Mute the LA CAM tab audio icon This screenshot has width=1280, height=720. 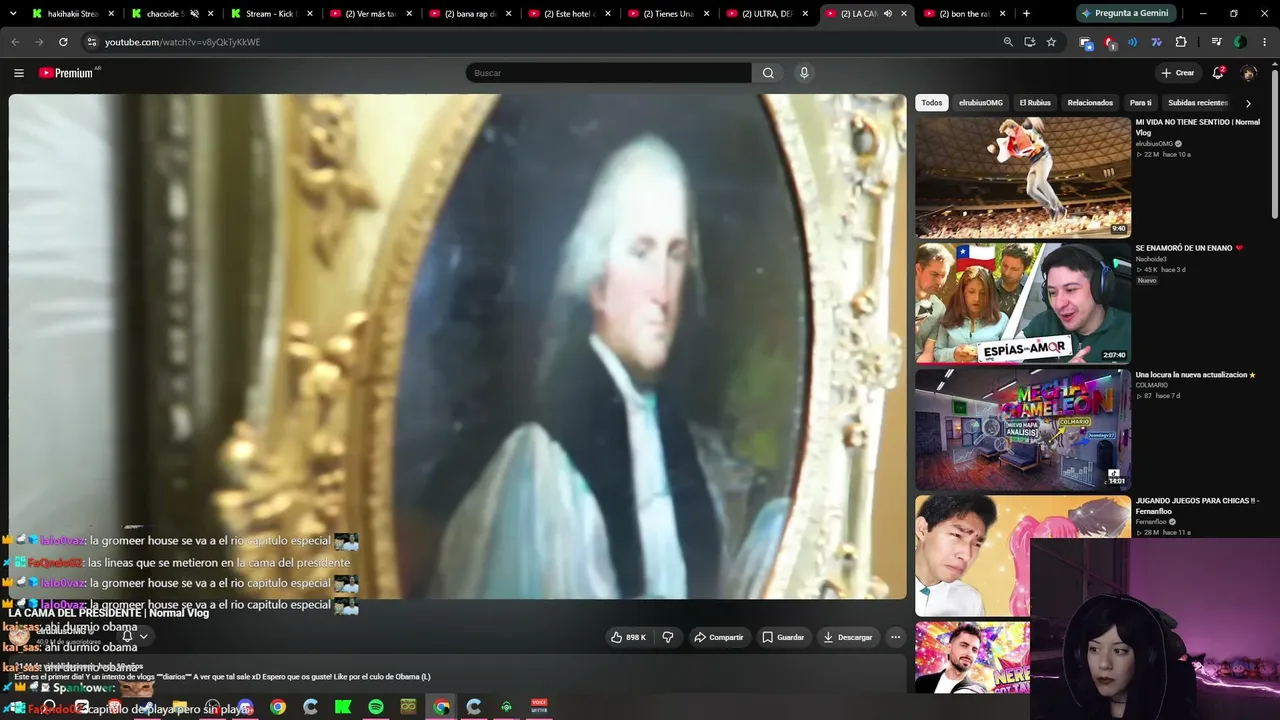(x=887, y=14)
